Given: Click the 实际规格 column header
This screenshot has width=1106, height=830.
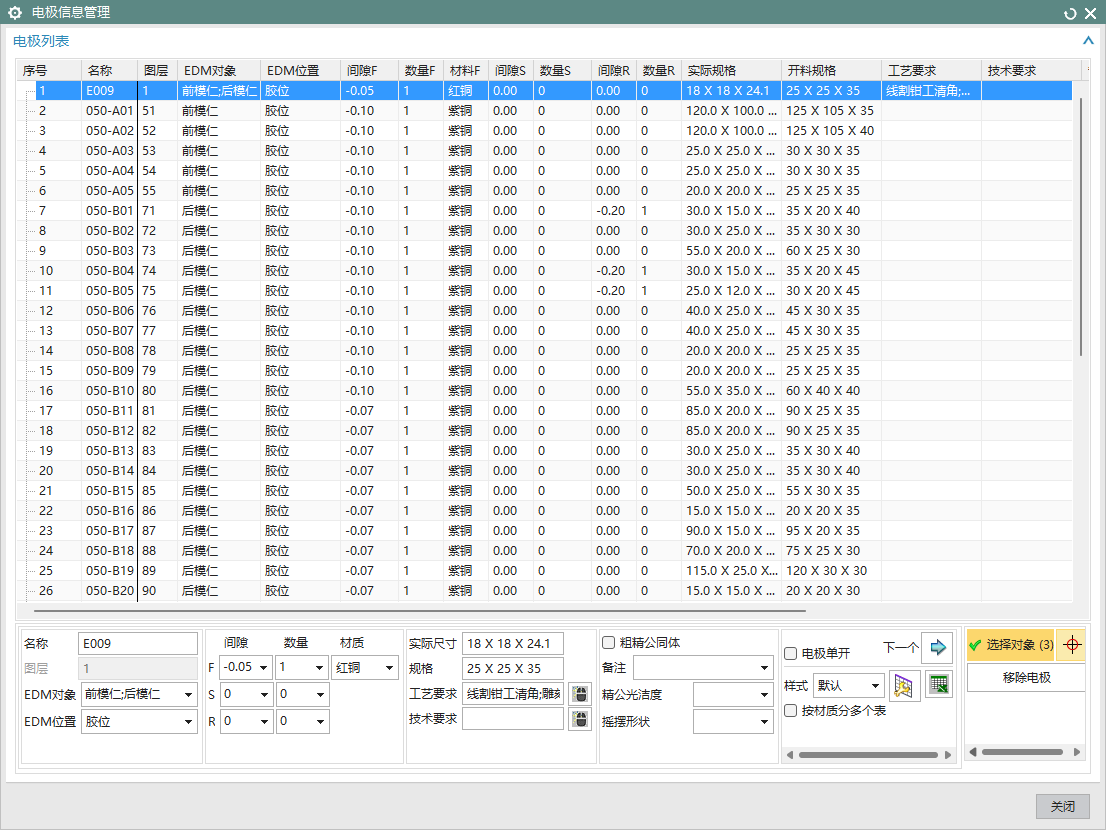Looking at the screenshot, I should tap(731, 71).
